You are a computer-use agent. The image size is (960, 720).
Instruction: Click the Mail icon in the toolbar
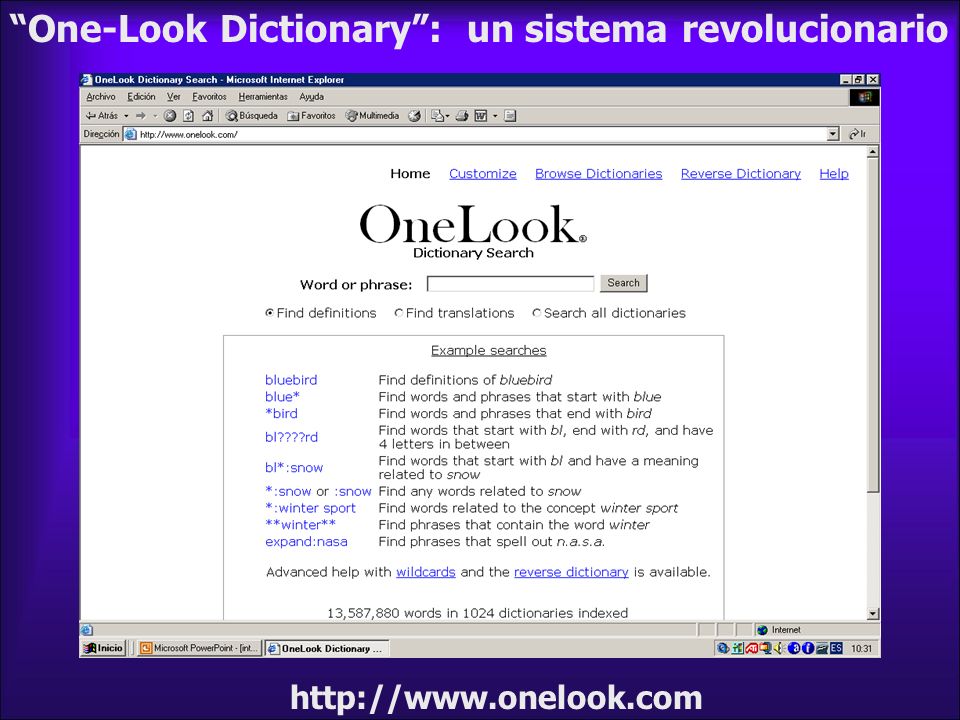(437, 116)
